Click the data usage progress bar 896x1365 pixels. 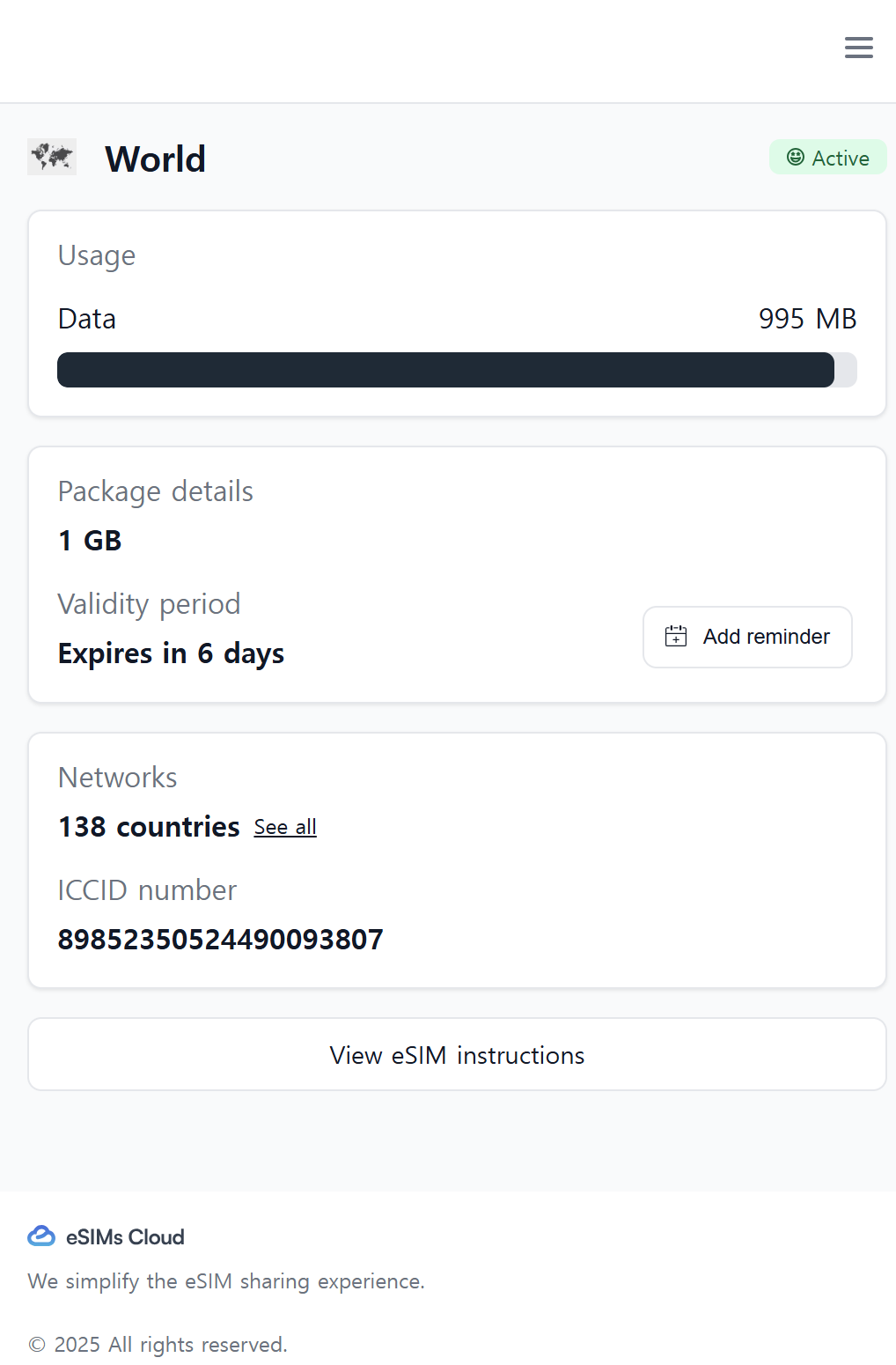[x=457, y=370]
